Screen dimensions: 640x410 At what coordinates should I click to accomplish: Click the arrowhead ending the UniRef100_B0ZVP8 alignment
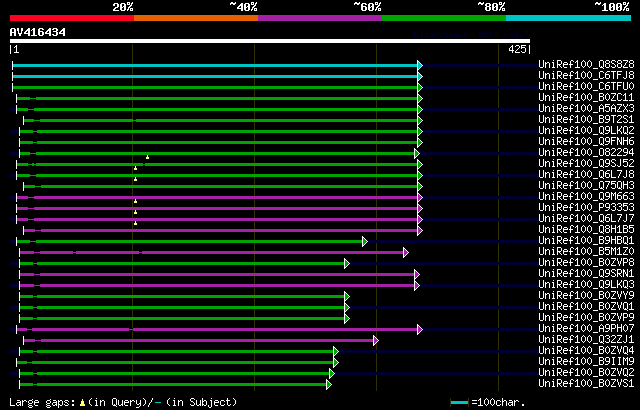tap(347, 264)
